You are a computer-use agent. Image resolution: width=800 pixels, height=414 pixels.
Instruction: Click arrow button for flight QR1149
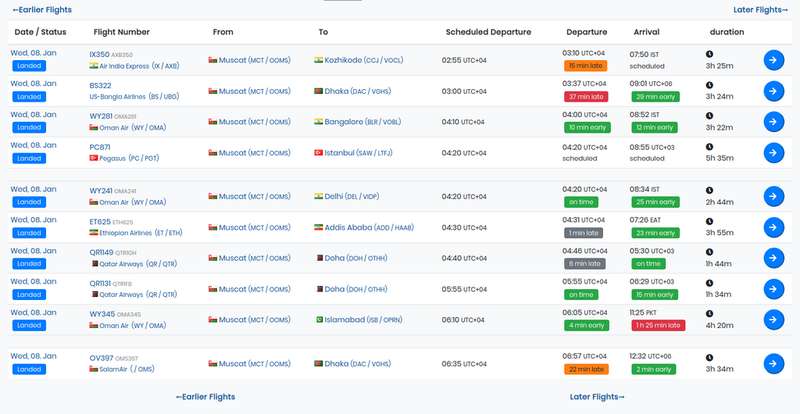[773, 258]
